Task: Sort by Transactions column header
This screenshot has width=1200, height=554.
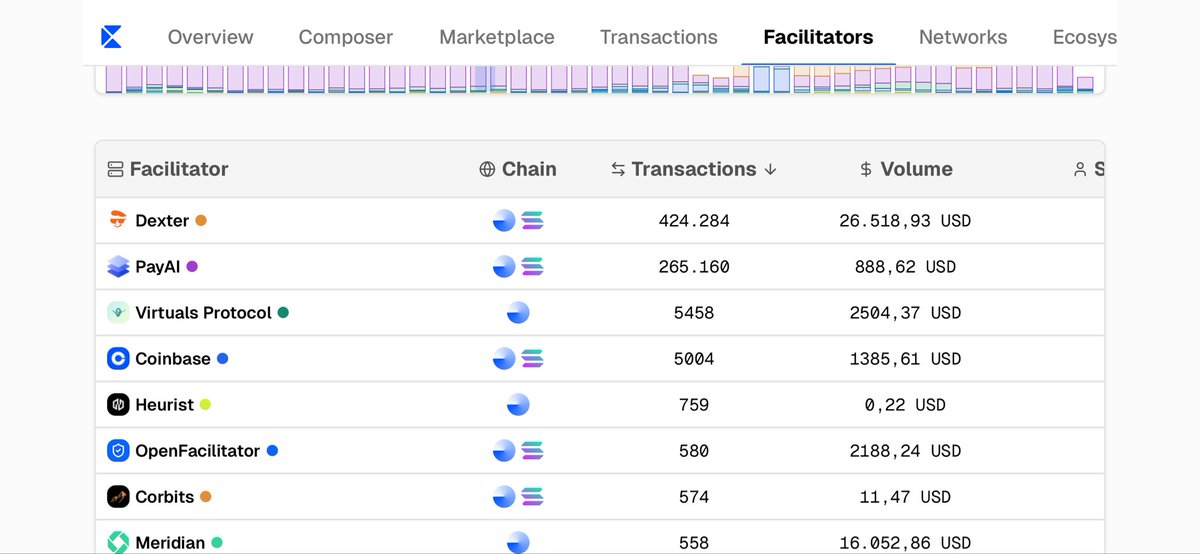Action: coord(694,169)
